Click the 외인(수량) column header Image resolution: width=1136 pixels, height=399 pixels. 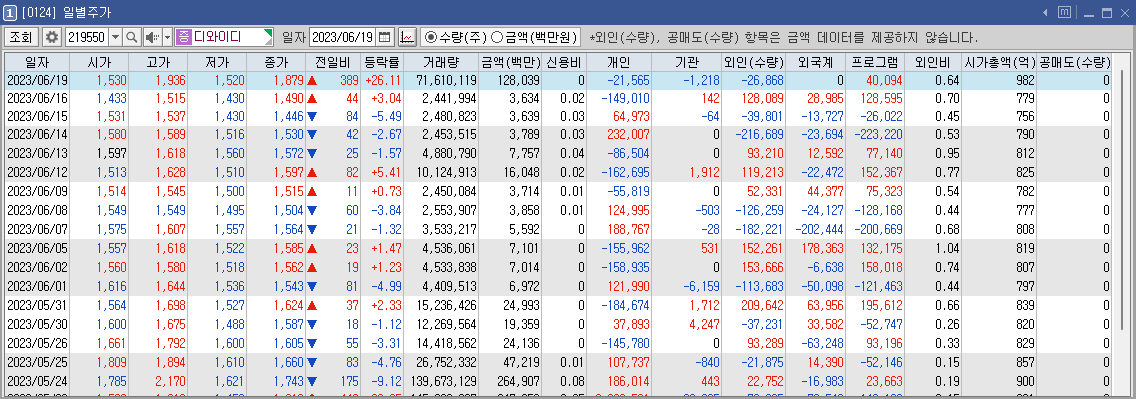[753, 62]
